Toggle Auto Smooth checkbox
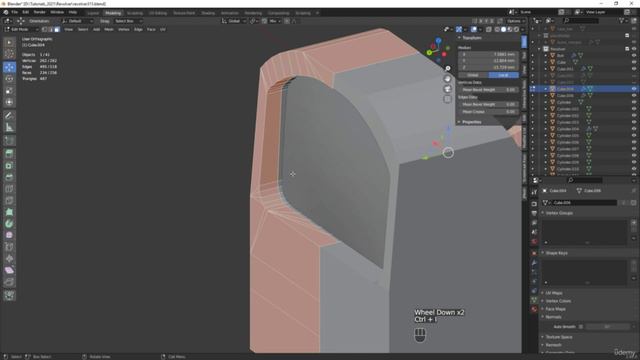The width and height of the screenshot is (640, 360). coord(581,327)
